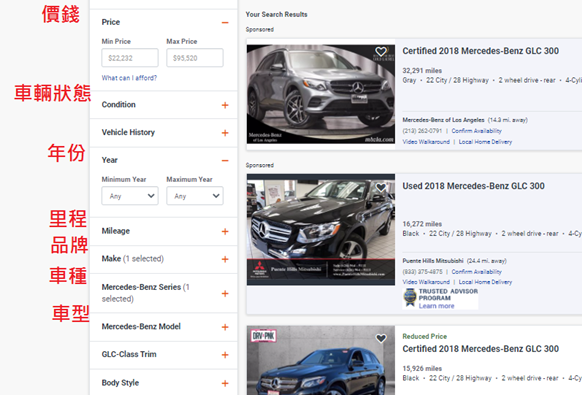Expand the Body Style filter
Image resolution: width=582 pixels, height=395 pixels.
[225, 383]
